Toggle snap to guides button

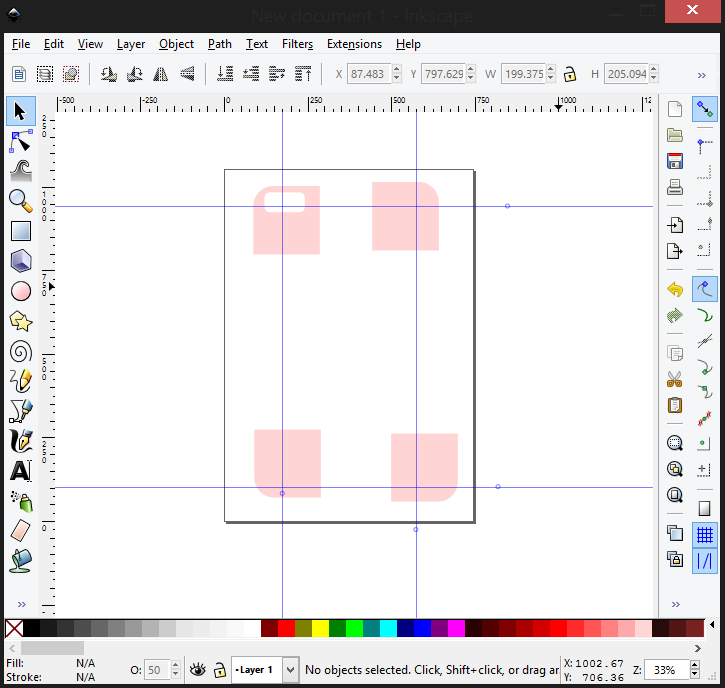click(705, 561)
